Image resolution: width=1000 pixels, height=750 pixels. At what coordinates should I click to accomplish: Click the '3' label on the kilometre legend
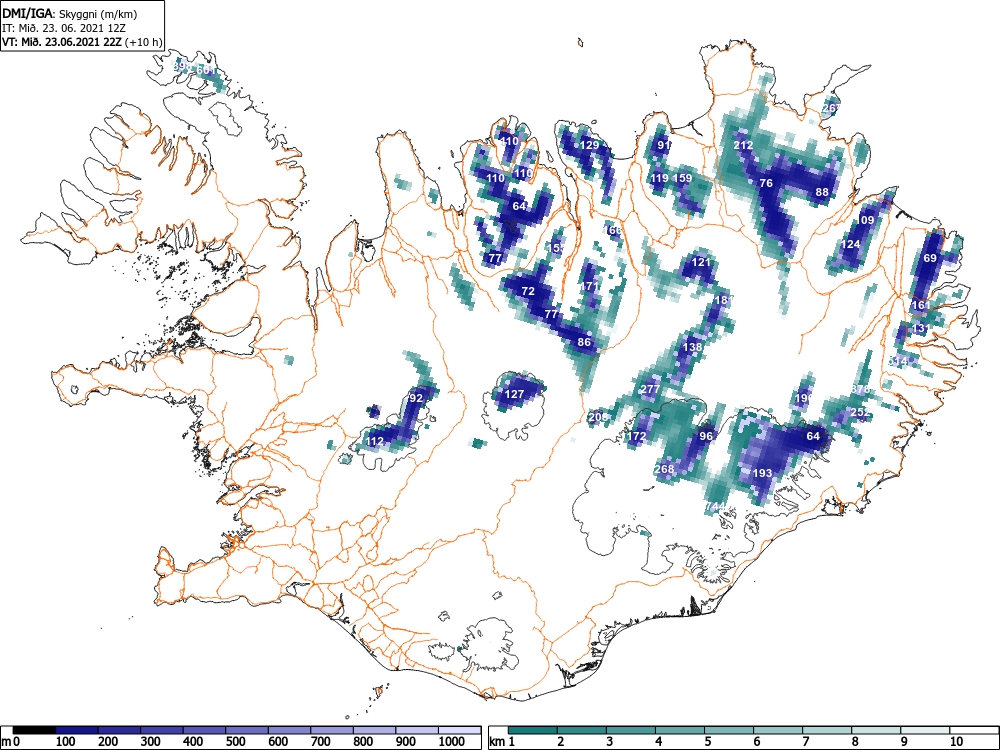coord(610,742)
